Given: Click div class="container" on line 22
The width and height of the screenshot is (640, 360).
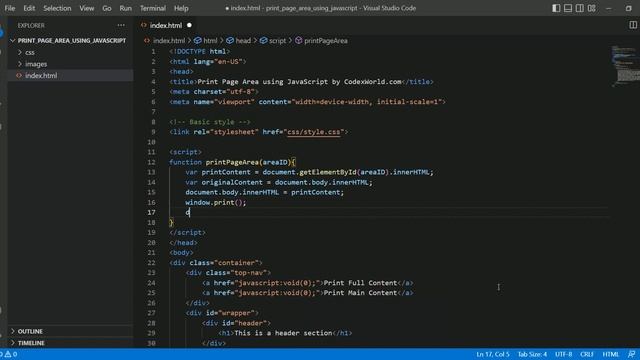Looking at the screenshot, I should pos(216,262).
